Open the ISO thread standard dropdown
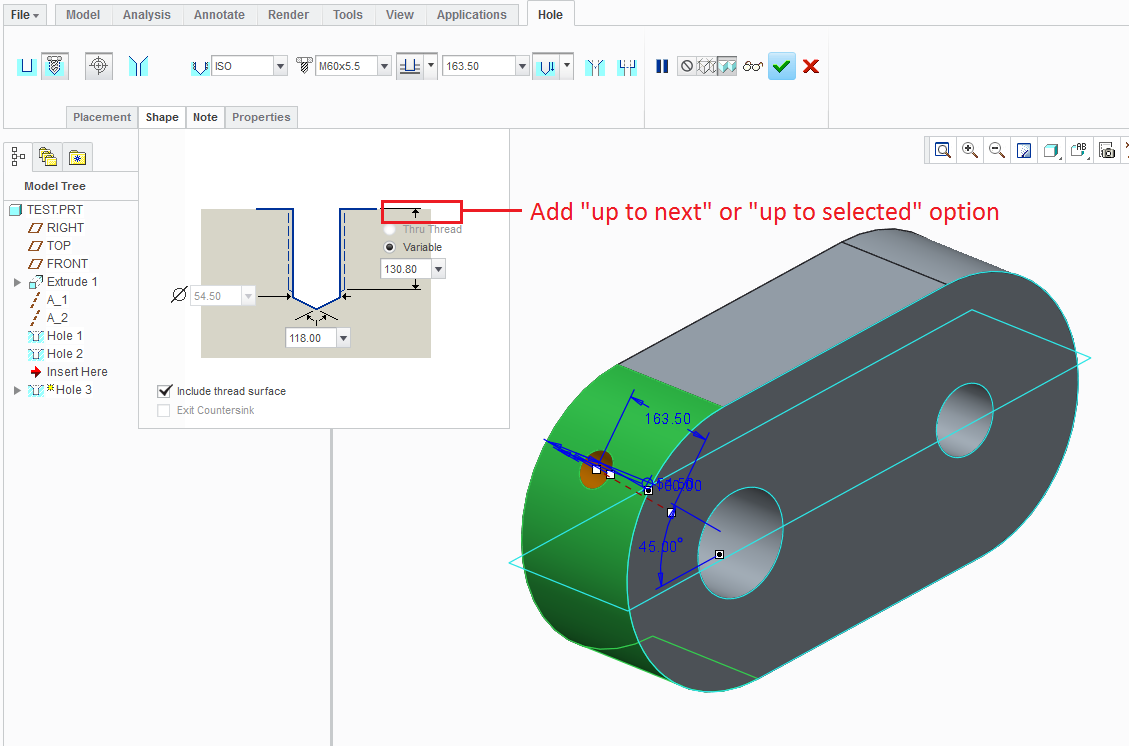 pyautogui.click(x=280, y=67)
